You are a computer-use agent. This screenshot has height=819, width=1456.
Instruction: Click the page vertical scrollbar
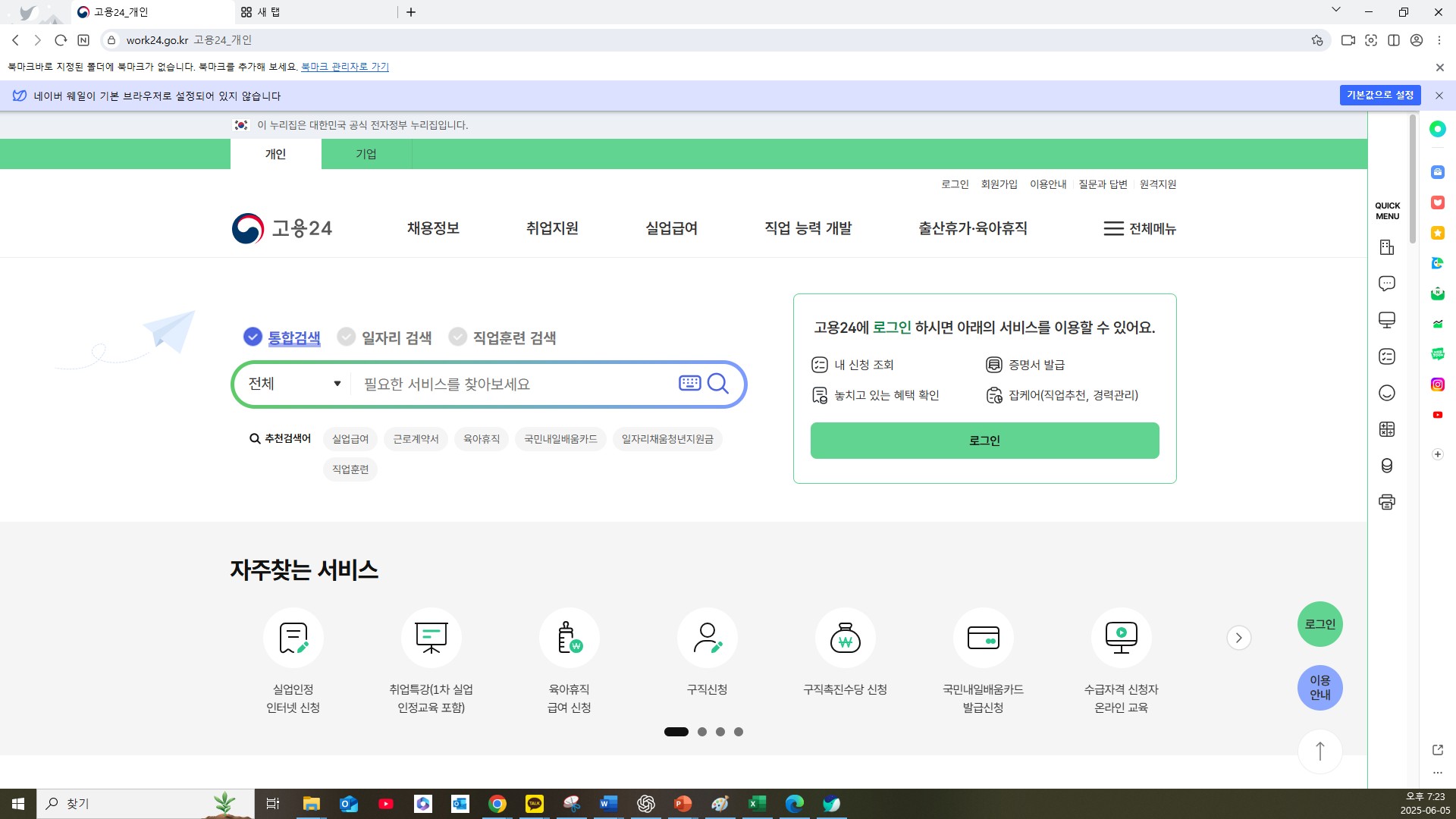click(1412, 179)
